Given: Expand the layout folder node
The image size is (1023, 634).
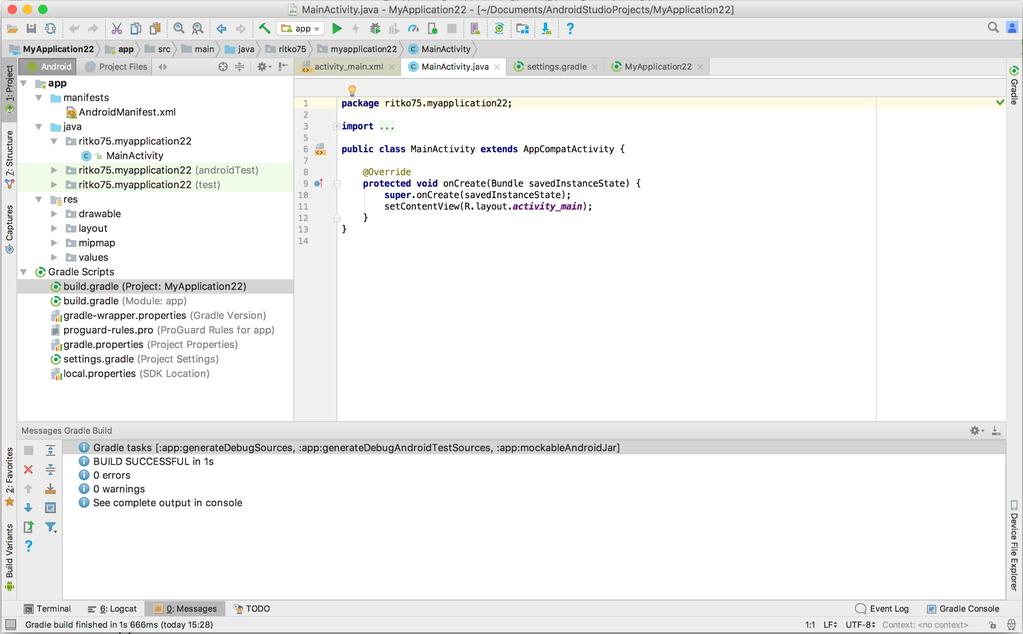Looking at the screenshot, I should tap(54, 228).
